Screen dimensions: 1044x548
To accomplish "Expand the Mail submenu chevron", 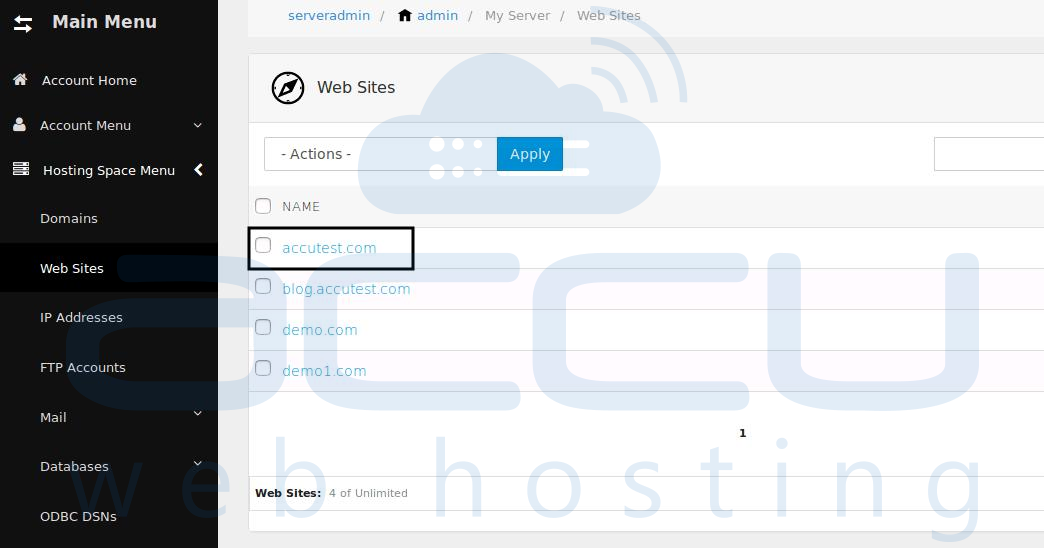I will pos(198,413).
